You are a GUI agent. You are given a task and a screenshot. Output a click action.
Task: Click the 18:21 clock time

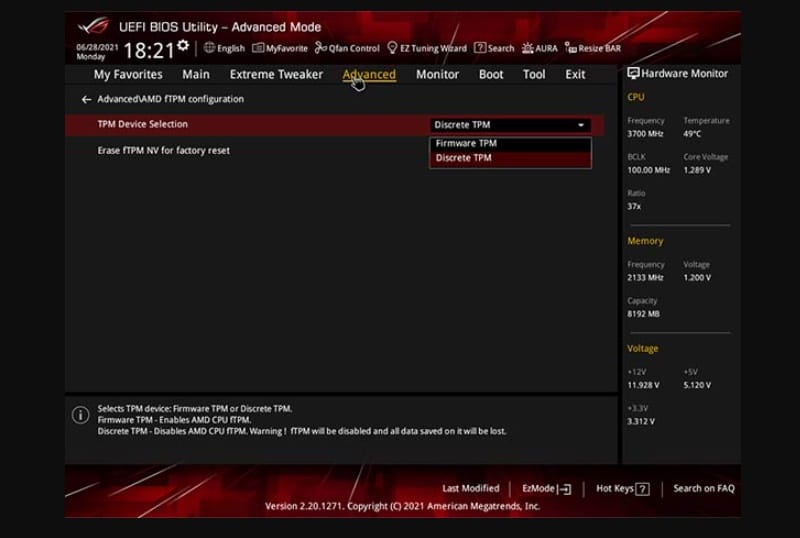click(149, 51)
